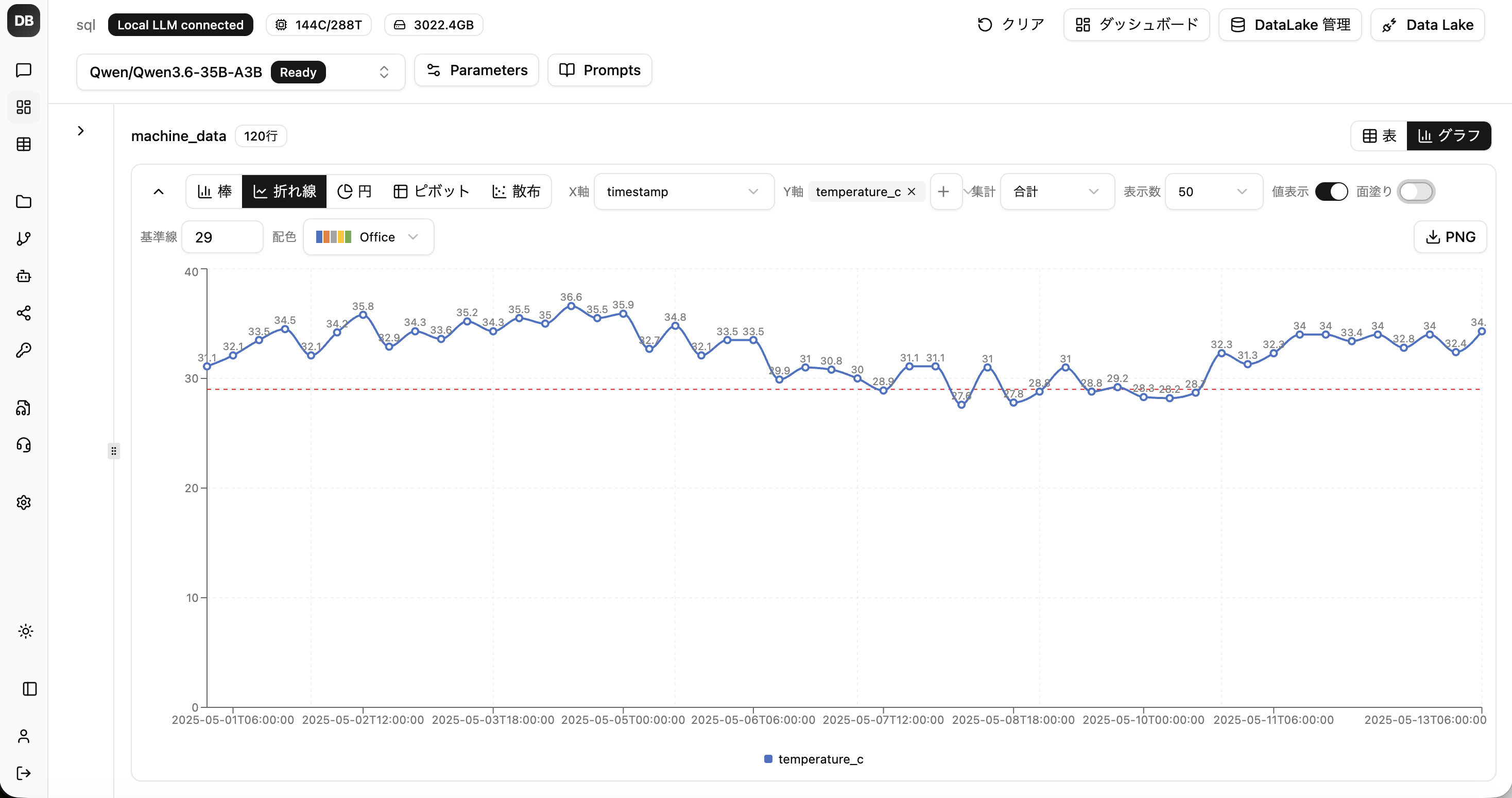Open the git branch sidebar icon
Viewport: 1512px width, 798px height.
[24, 238]
